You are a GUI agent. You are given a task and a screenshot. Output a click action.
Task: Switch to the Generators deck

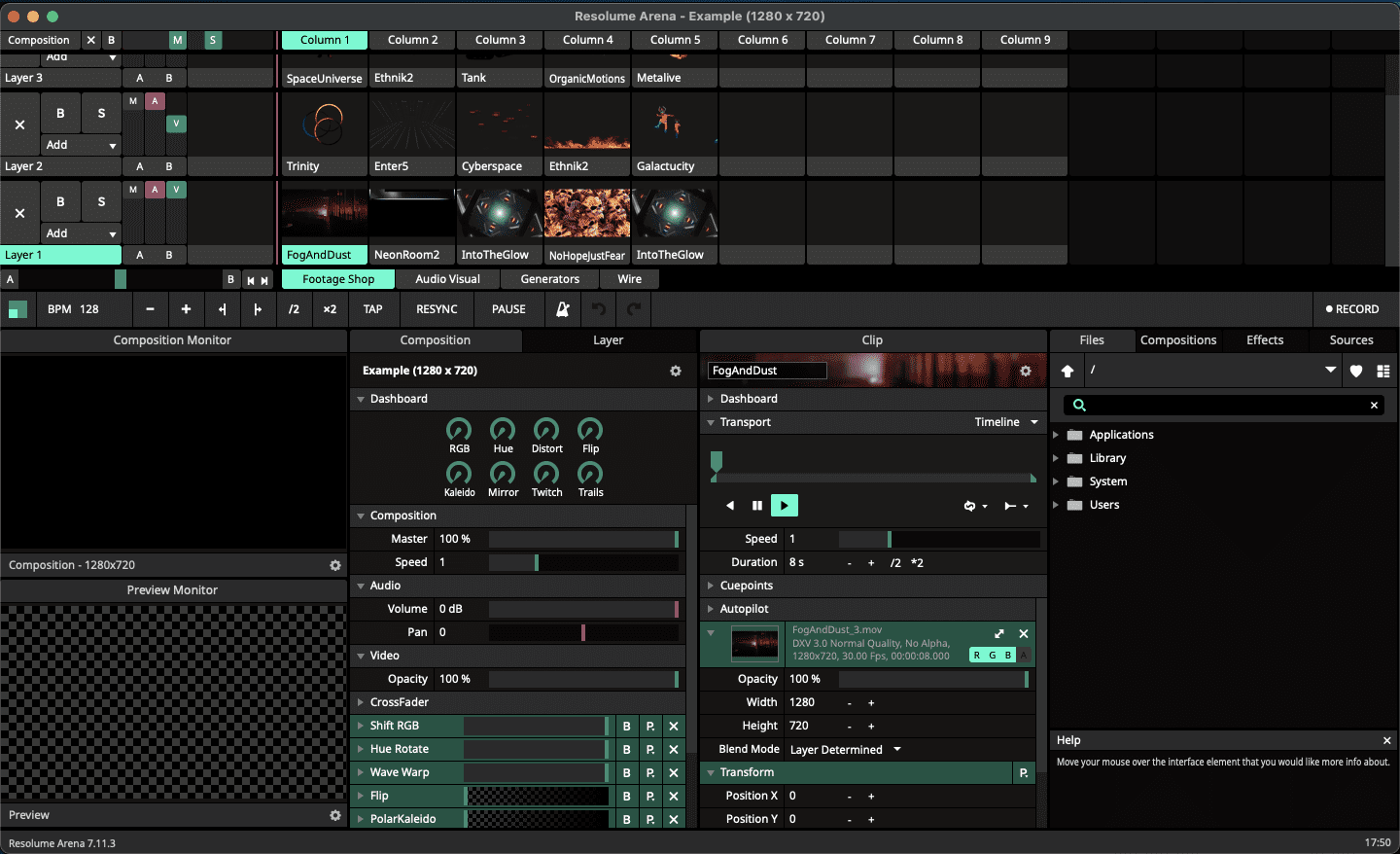tap(550, 279)
